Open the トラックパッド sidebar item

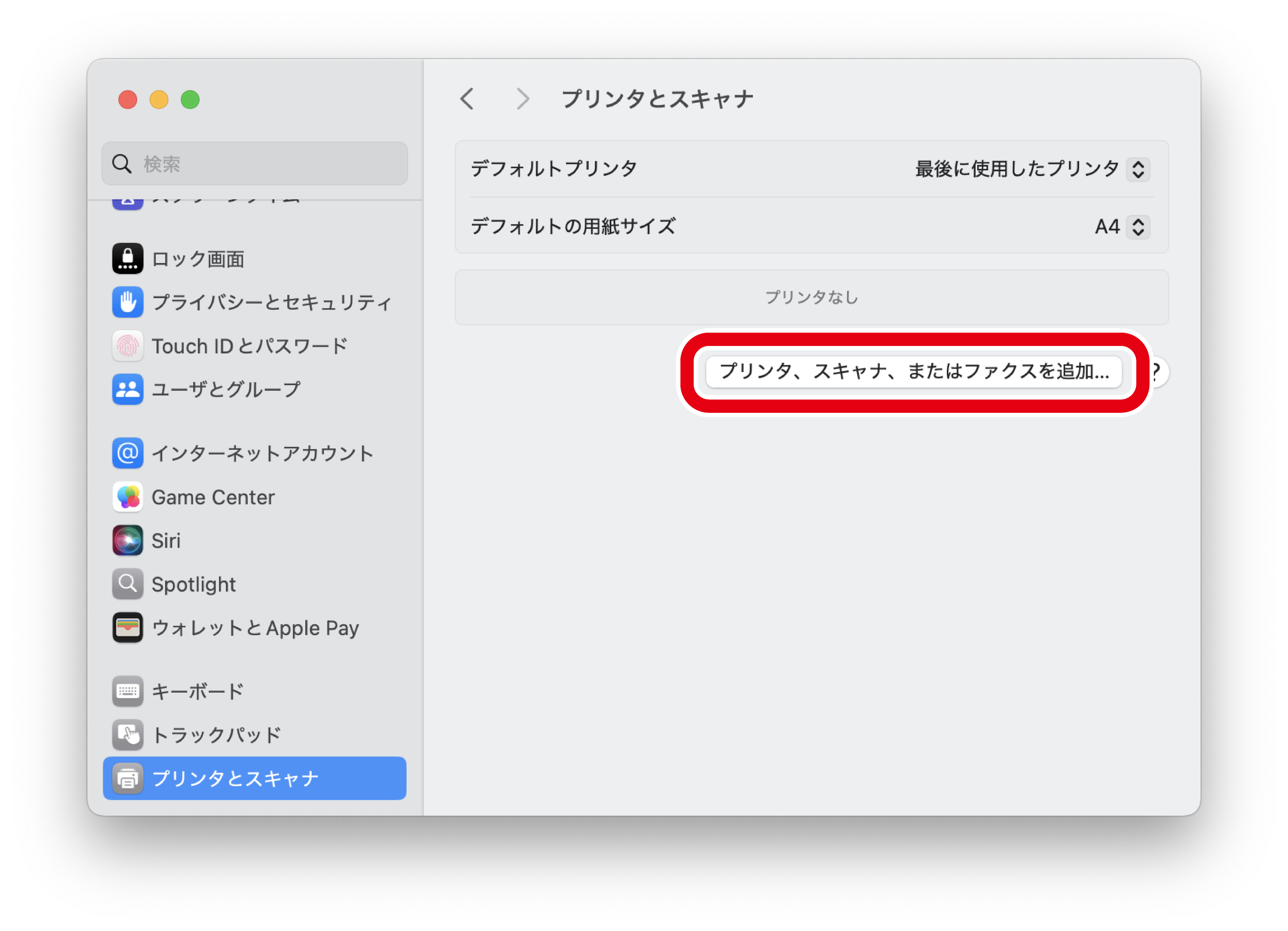pyautogui.click(x=216, y=735)
